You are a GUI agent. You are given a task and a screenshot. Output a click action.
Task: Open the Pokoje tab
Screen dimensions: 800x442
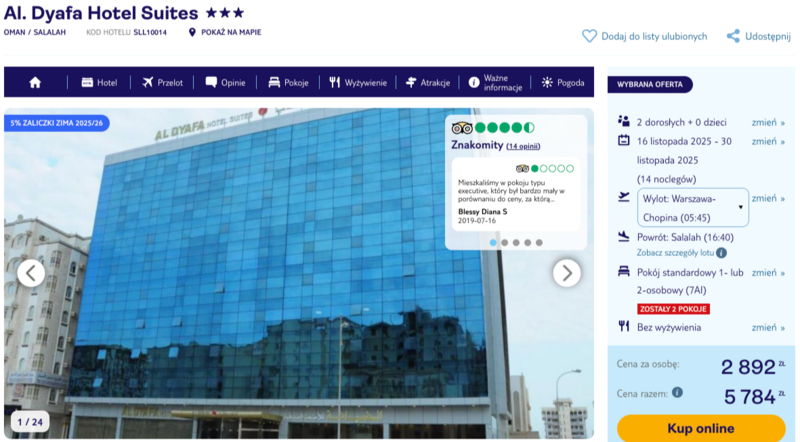pos(288,82)
